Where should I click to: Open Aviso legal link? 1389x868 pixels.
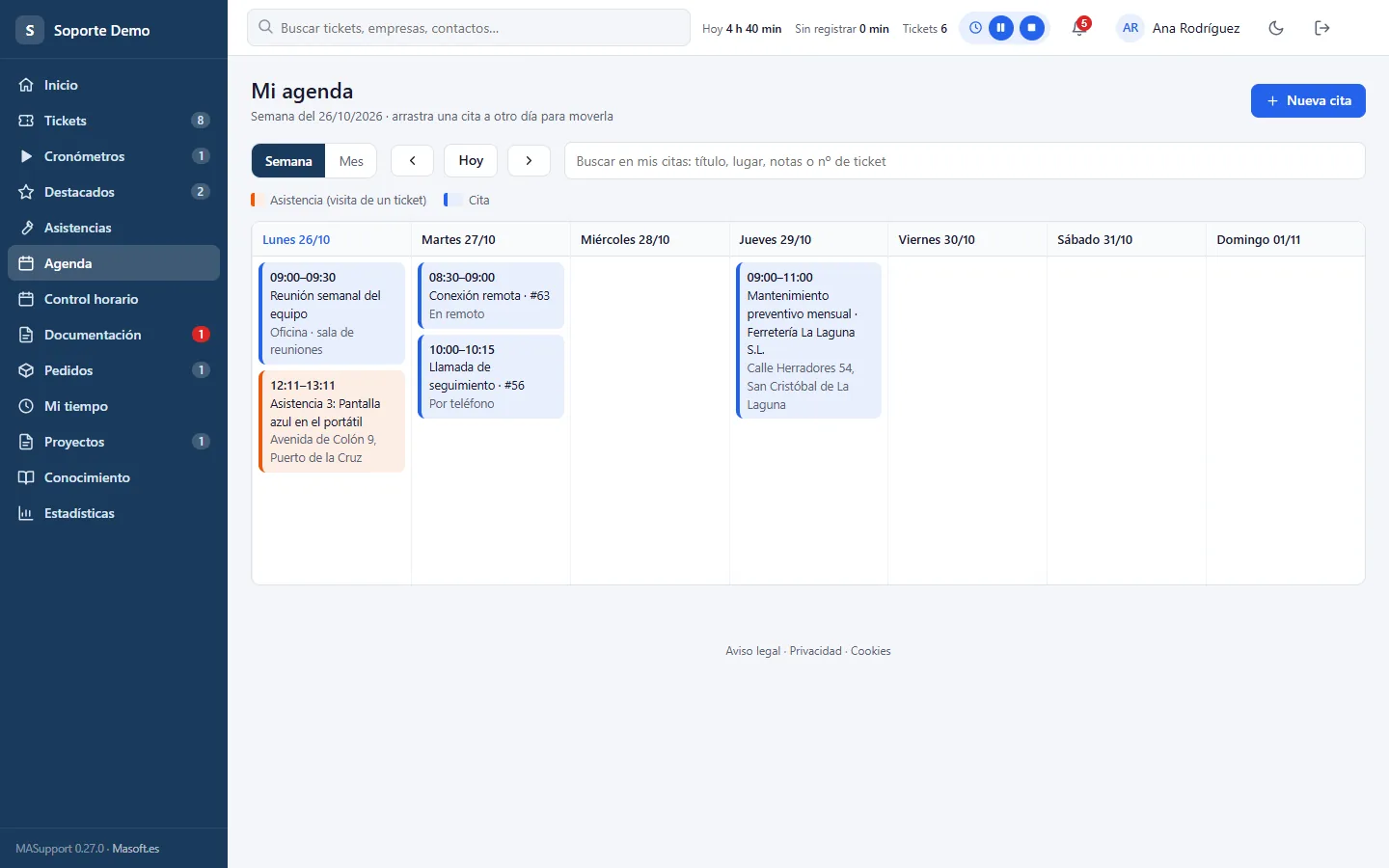(x=753, y=651)
